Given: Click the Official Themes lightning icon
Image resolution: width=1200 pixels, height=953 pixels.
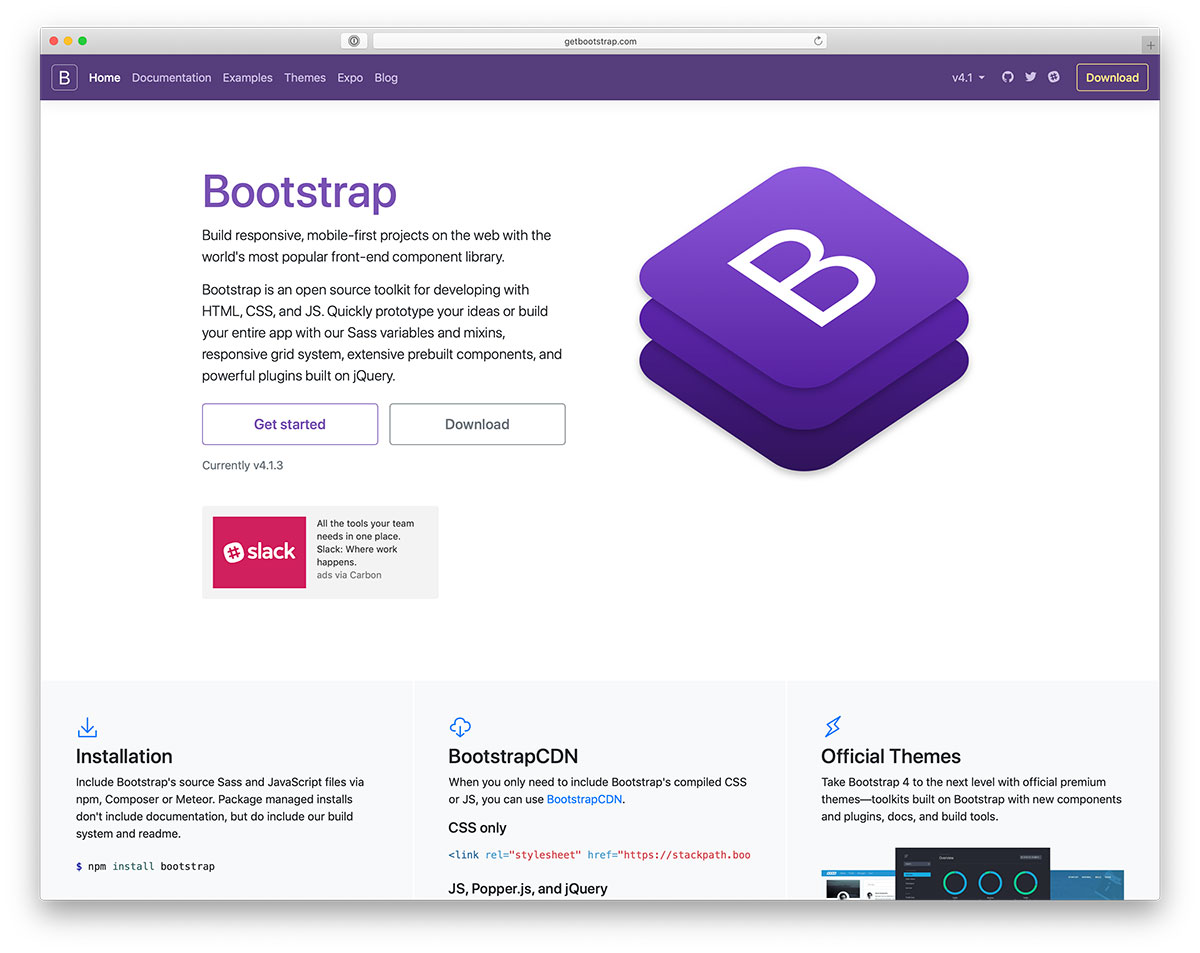Looking at the screenshot, I should coord(833,726).
